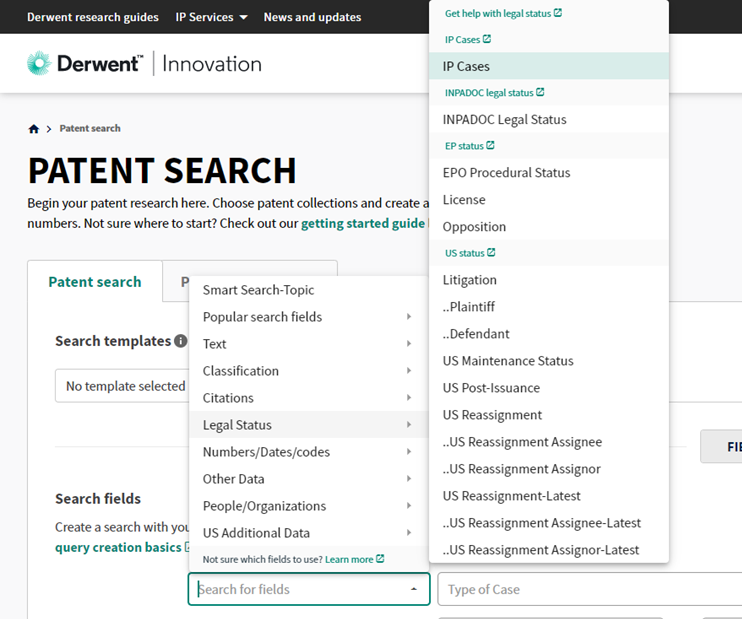This screenshot has width=742, height=619.
Task: Click Patent search breadcrumb link
Action: pos(90,128)
